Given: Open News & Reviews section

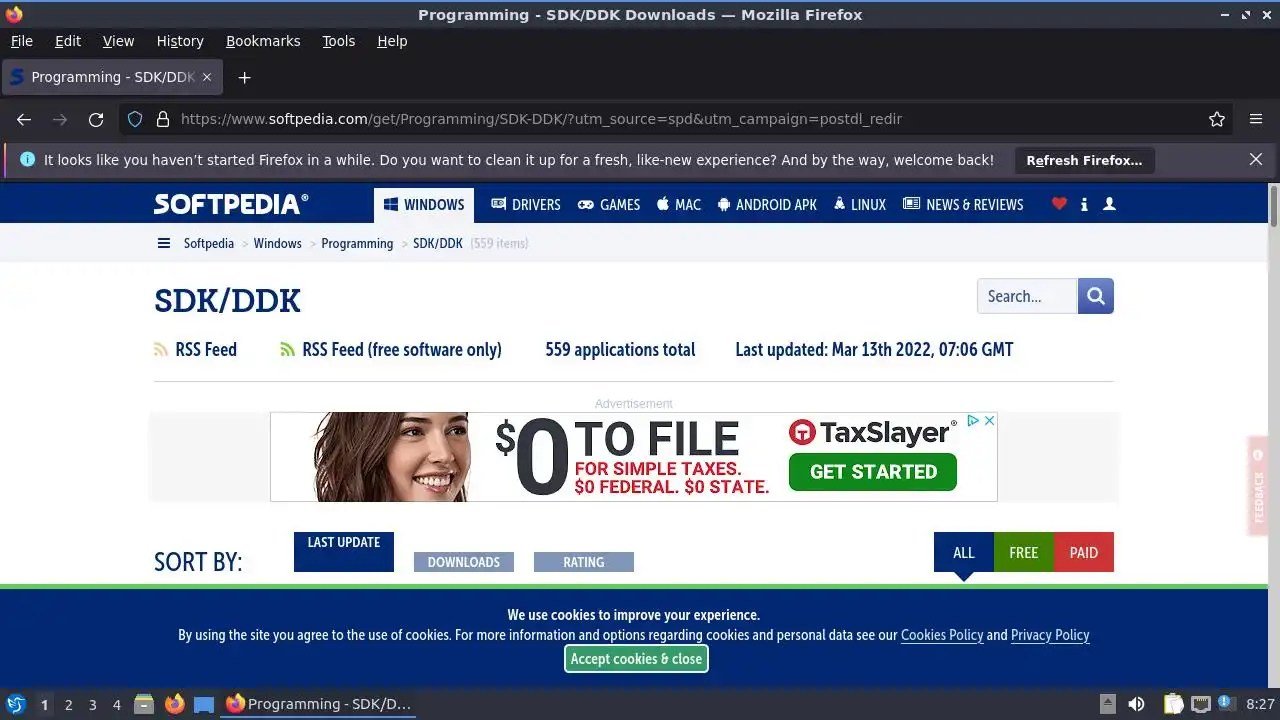Looking at the screenshot, I should pos(963,204).
